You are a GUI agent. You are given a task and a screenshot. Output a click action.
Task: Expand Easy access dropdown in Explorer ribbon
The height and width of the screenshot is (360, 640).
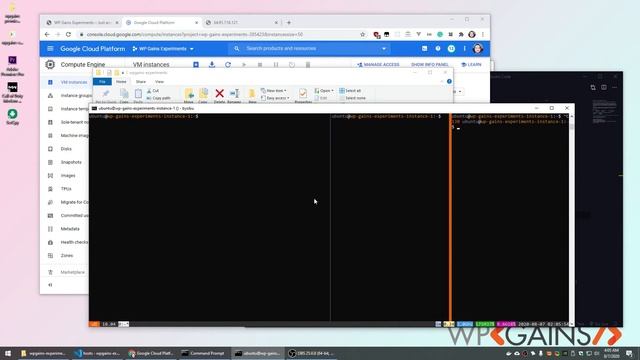(275, 98)
